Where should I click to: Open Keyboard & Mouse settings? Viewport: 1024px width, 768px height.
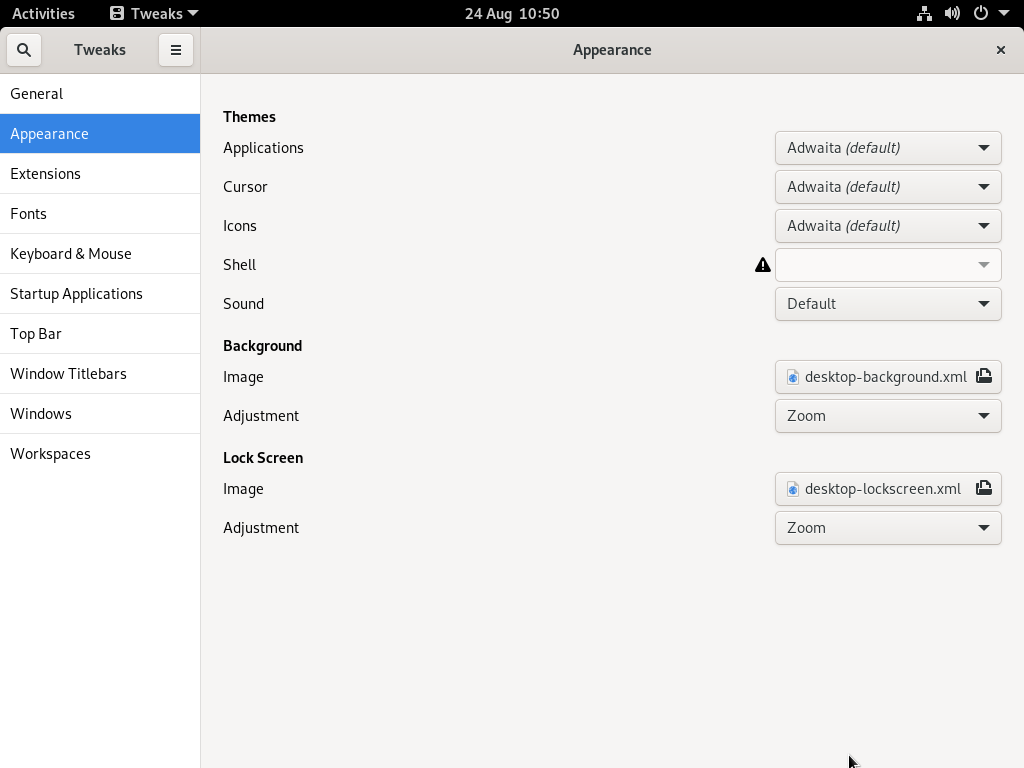coord(100,253)
